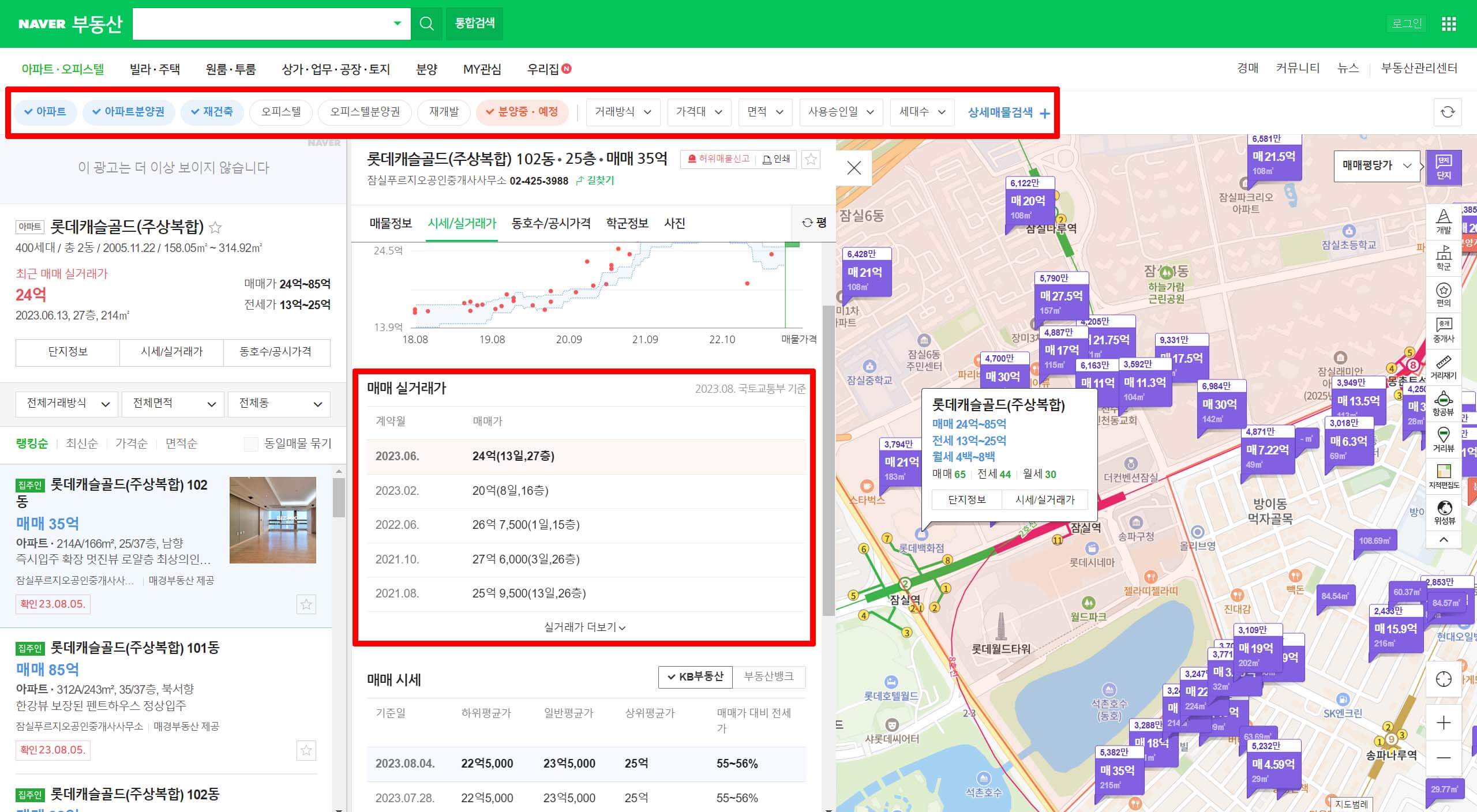Click the current location crosshair button
Viewport: 1477px width, 812px height.
point(1443,679)
